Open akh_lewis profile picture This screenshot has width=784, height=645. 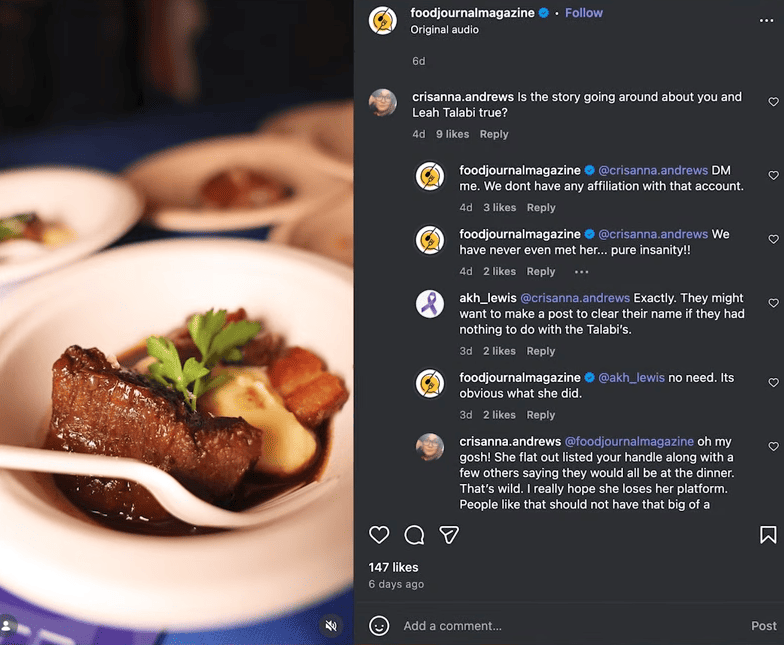(430, 304)
